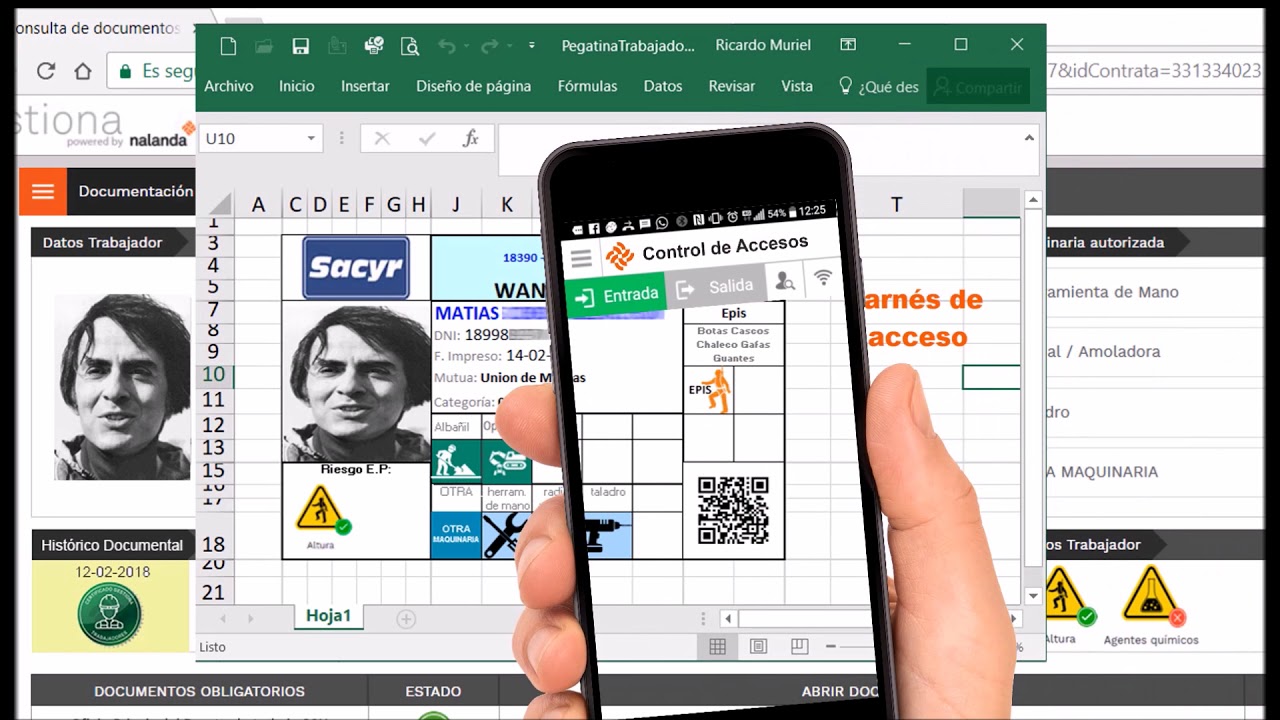Undo the last action in Excel

tap(446, 46)
